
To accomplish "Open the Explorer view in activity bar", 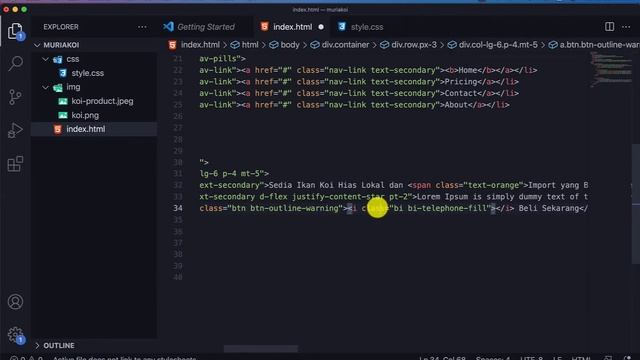I will tap(15, 31).
